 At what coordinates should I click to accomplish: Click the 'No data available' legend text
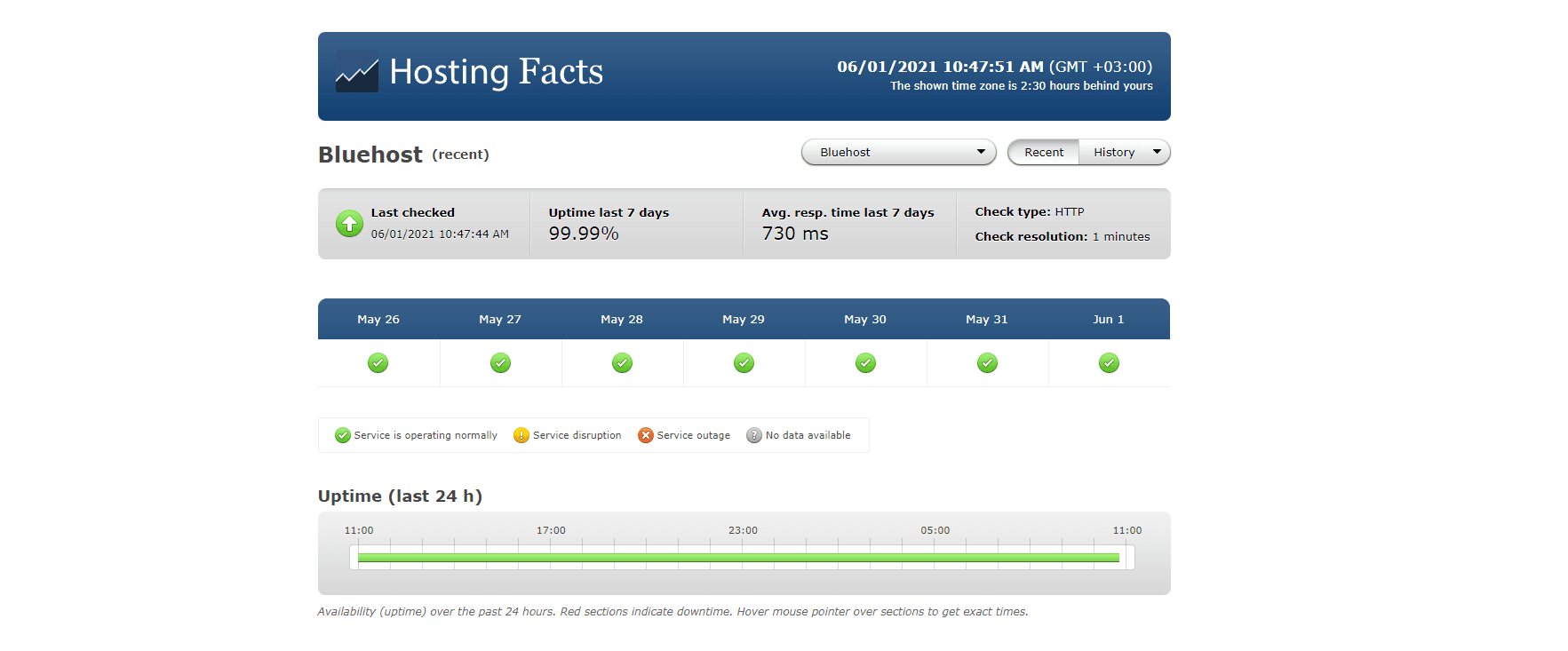[x=808, y=435]
